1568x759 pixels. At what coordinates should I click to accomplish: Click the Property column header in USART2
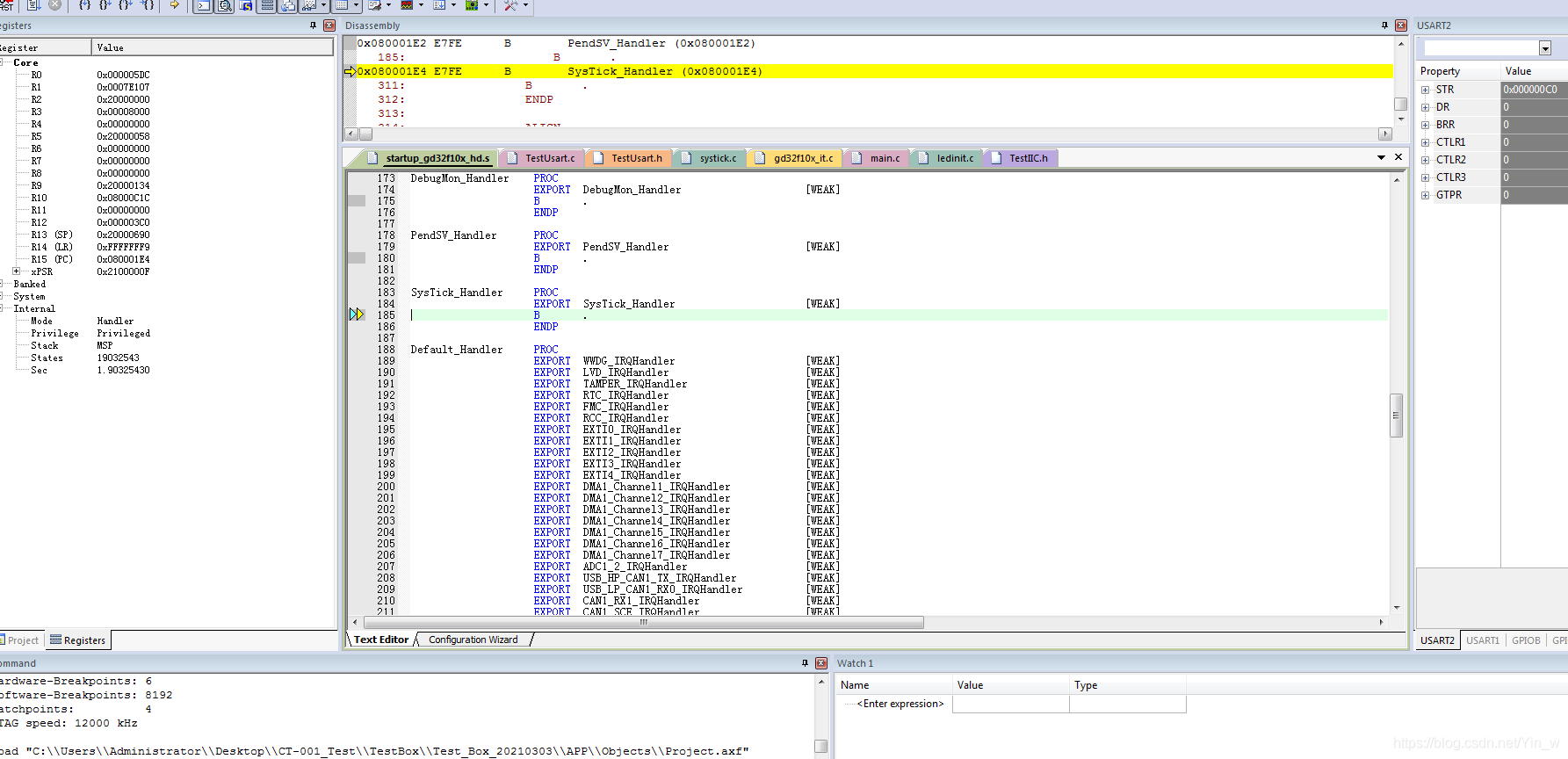tap(1457, 71)
